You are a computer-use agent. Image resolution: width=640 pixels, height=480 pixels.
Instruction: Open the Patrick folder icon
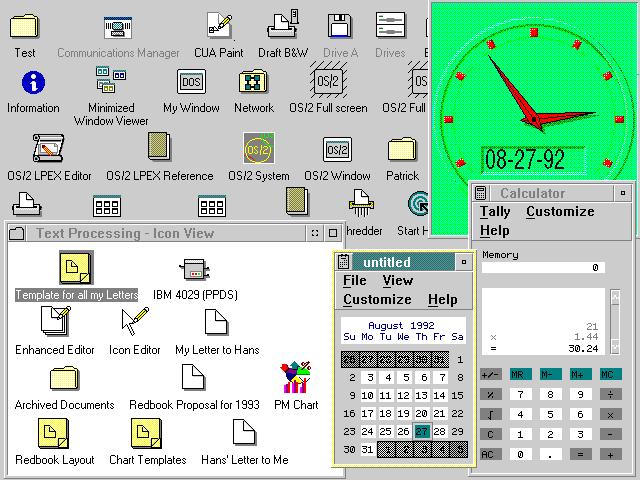coord(402,149)
